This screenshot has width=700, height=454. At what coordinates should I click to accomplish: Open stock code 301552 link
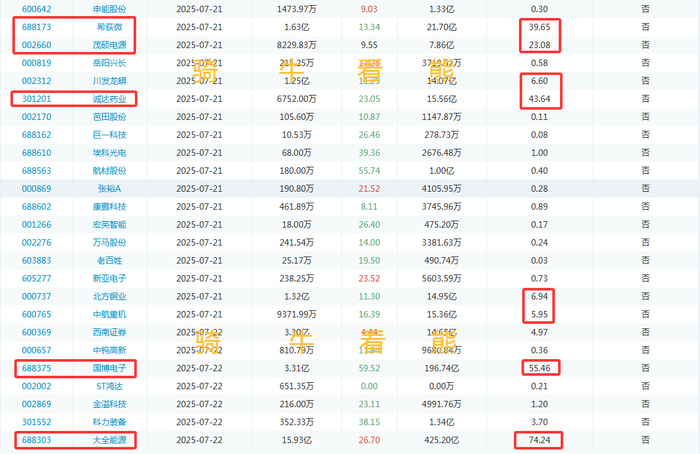click(37, 422)
